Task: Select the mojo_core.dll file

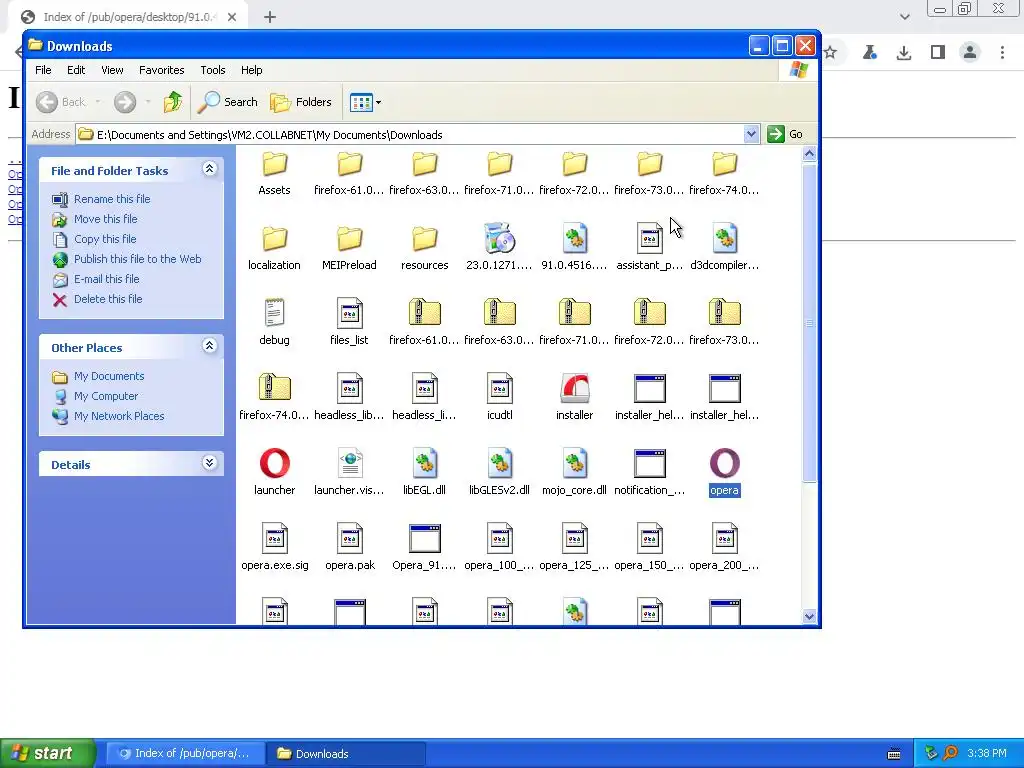Action: pyautogui.click(x=575, y=464)
